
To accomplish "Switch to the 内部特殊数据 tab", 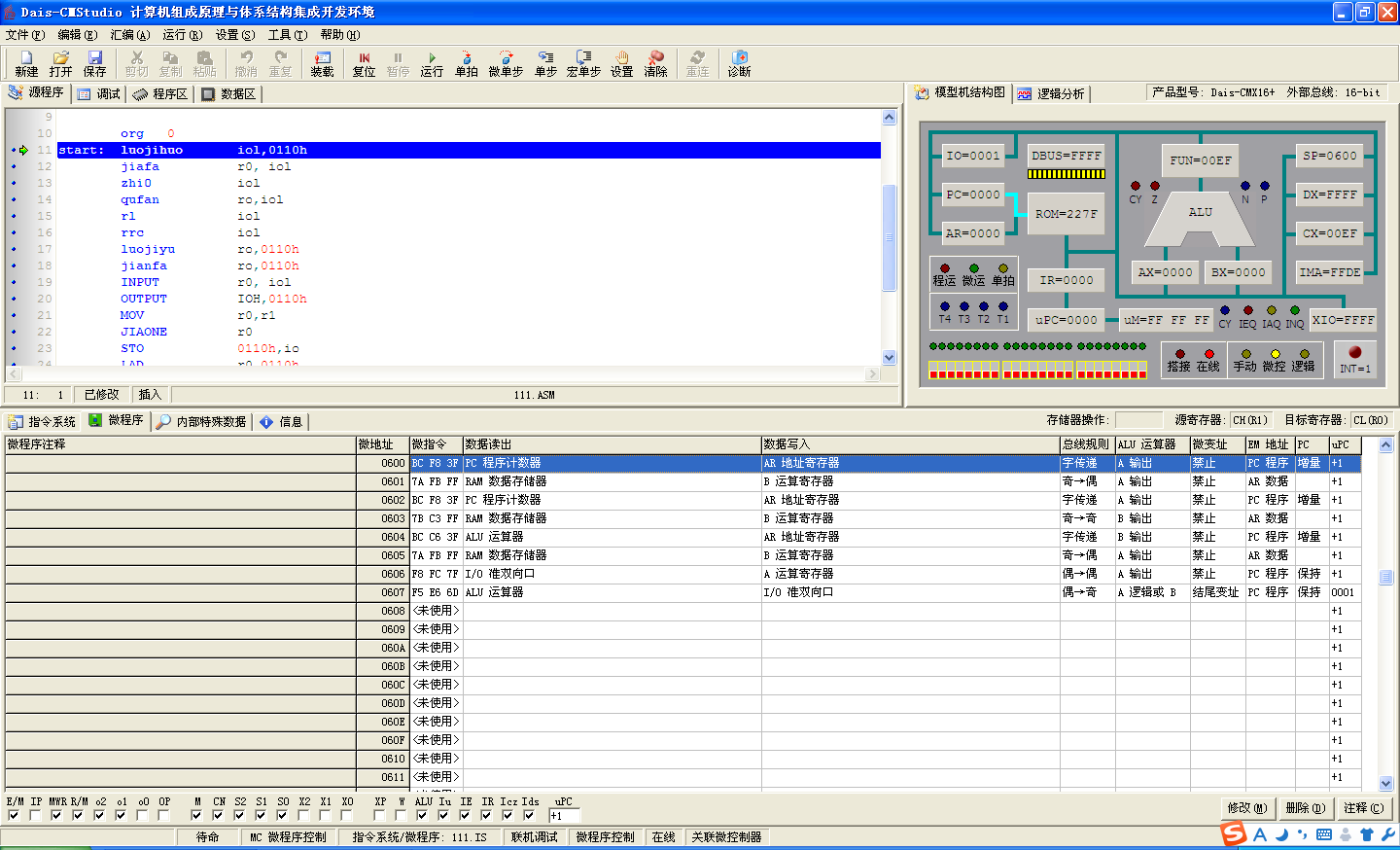I will coord(202,422).
